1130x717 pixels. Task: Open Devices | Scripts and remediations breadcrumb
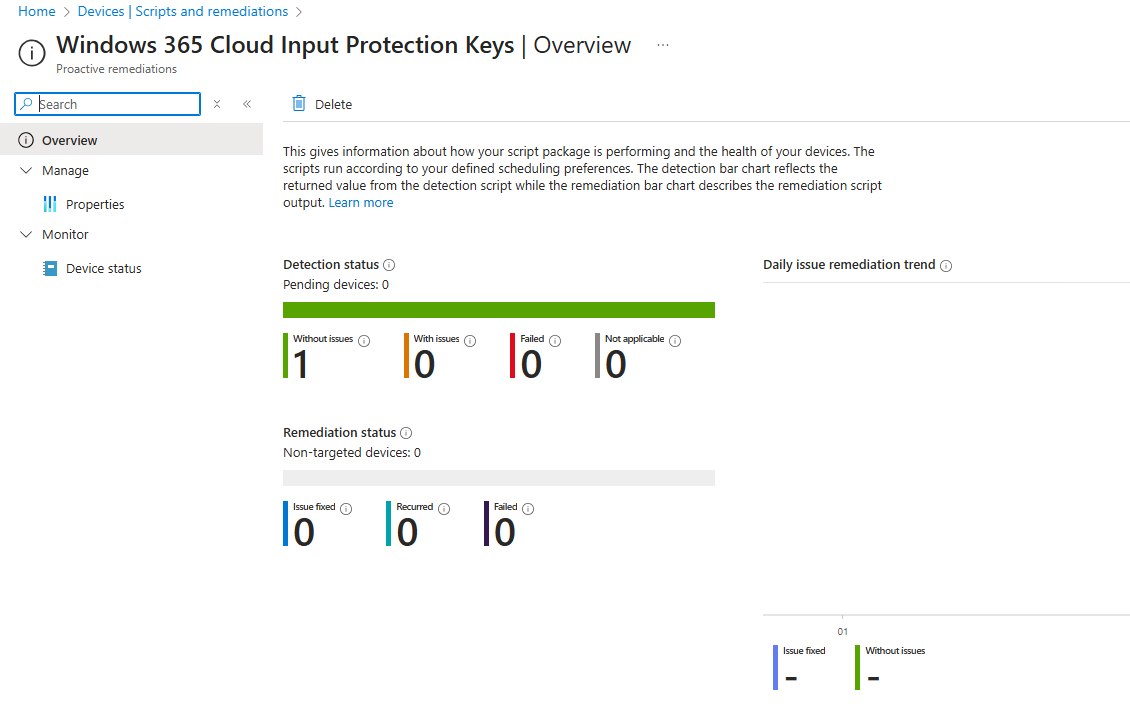tap(182, 12)
